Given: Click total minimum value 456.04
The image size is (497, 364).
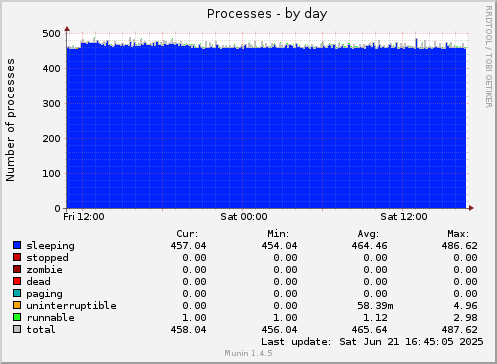Looking at the screenshot, I should click(x=279, y=330).
